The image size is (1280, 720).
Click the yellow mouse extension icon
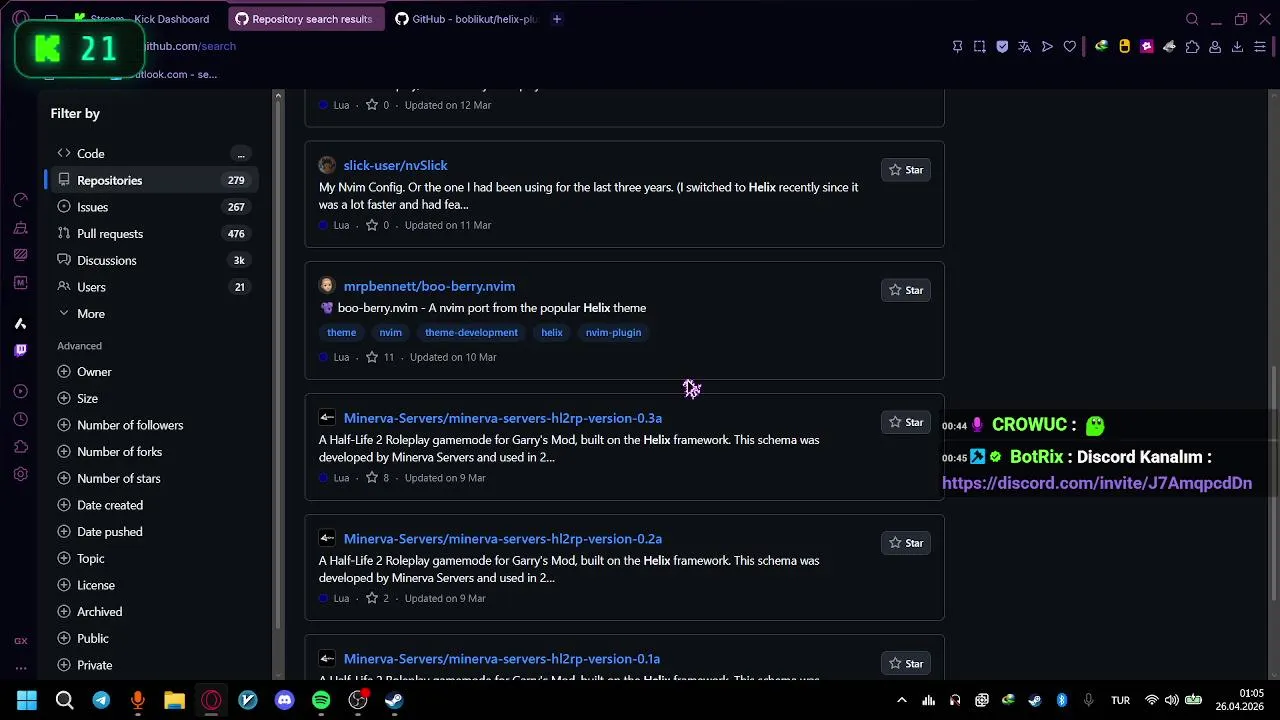(x=1124, y=46)
